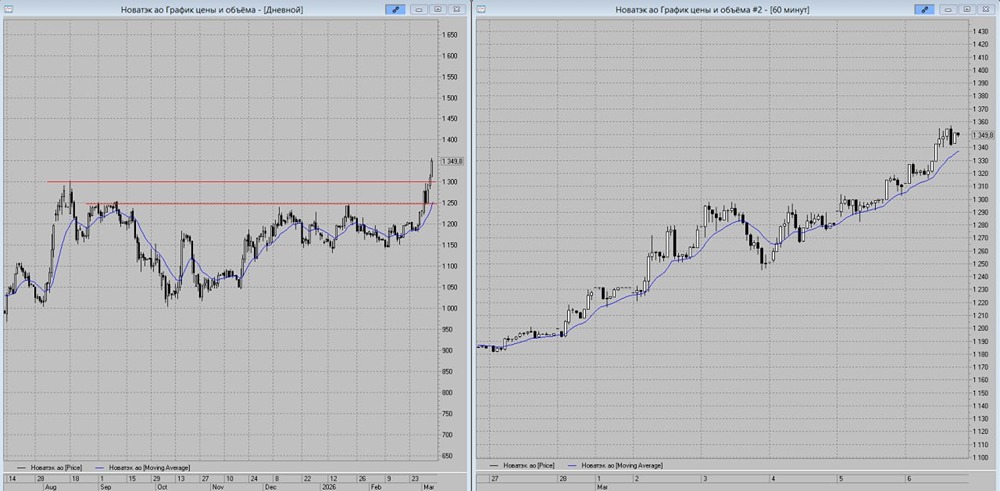Click the 1 500 value on the Дневной price axis

point(449,98)
